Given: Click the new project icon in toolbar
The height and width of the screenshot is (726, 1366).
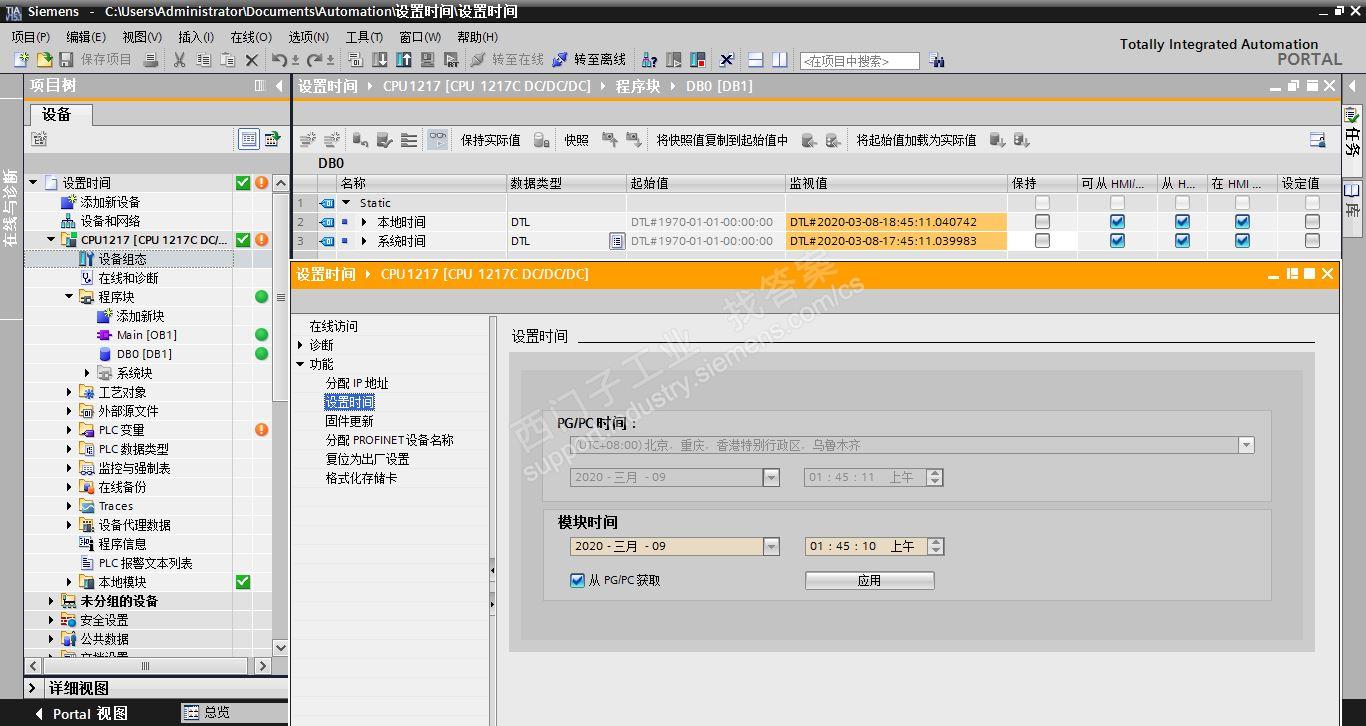Looking at the screenshot, I should [21, 60].
